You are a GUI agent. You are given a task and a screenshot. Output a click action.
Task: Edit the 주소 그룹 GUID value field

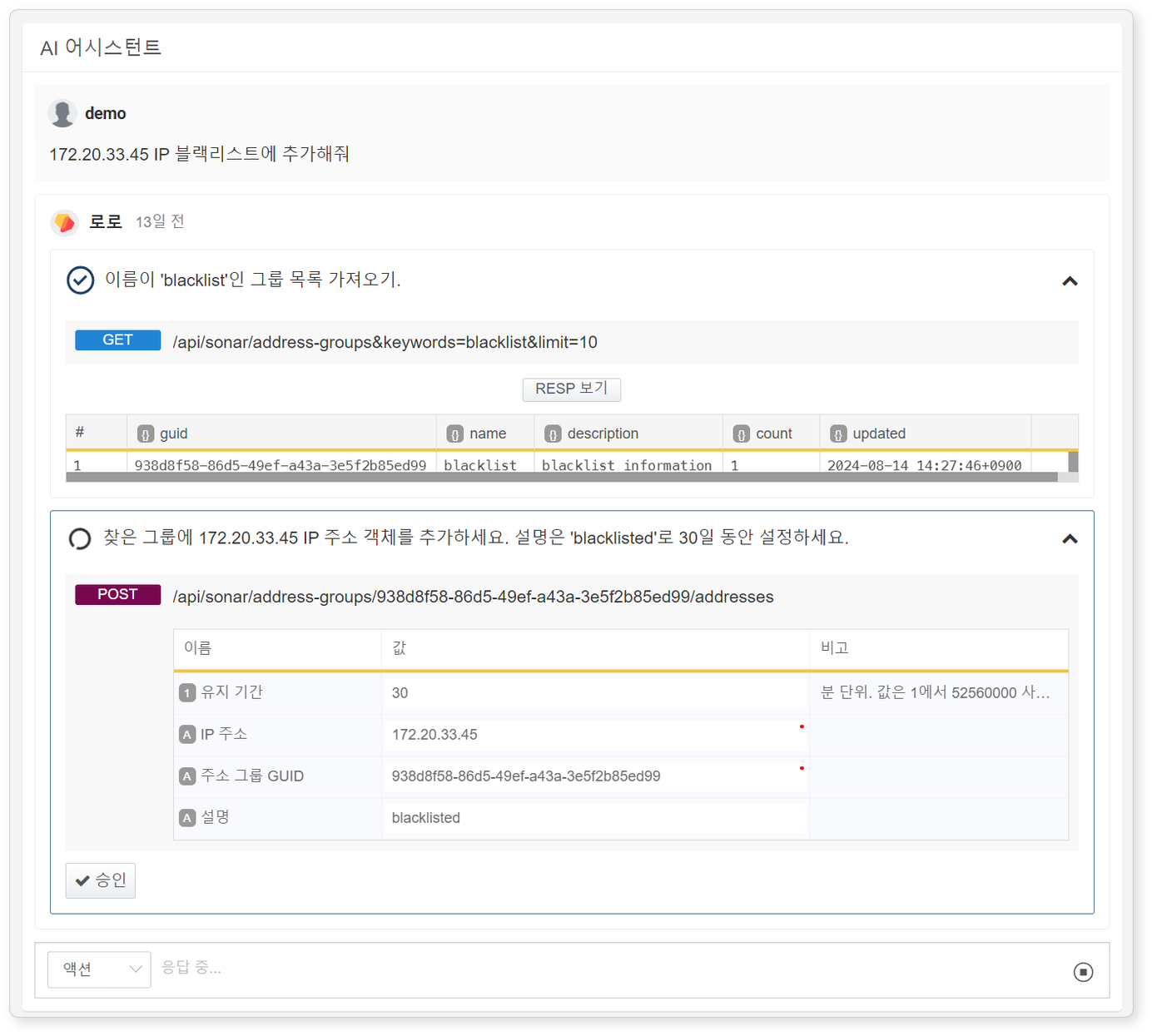pos(594,776)
